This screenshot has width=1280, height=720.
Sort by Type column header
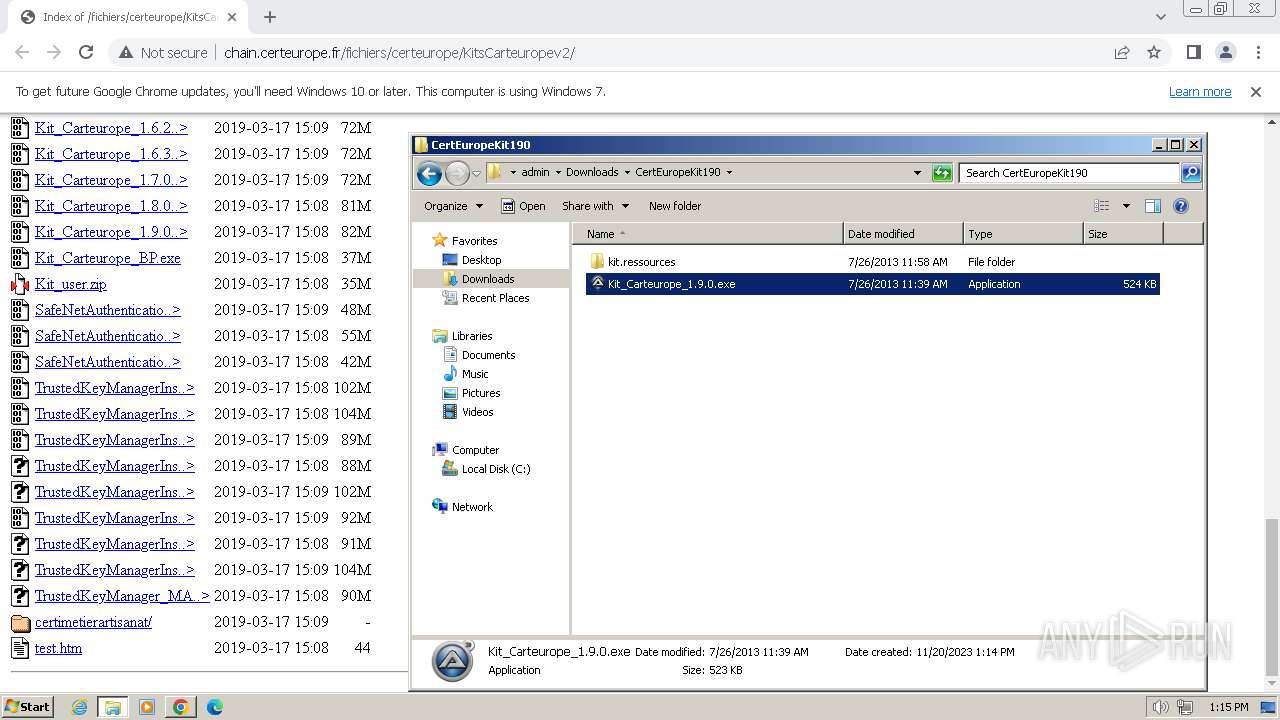click(x=1023, y=234)
